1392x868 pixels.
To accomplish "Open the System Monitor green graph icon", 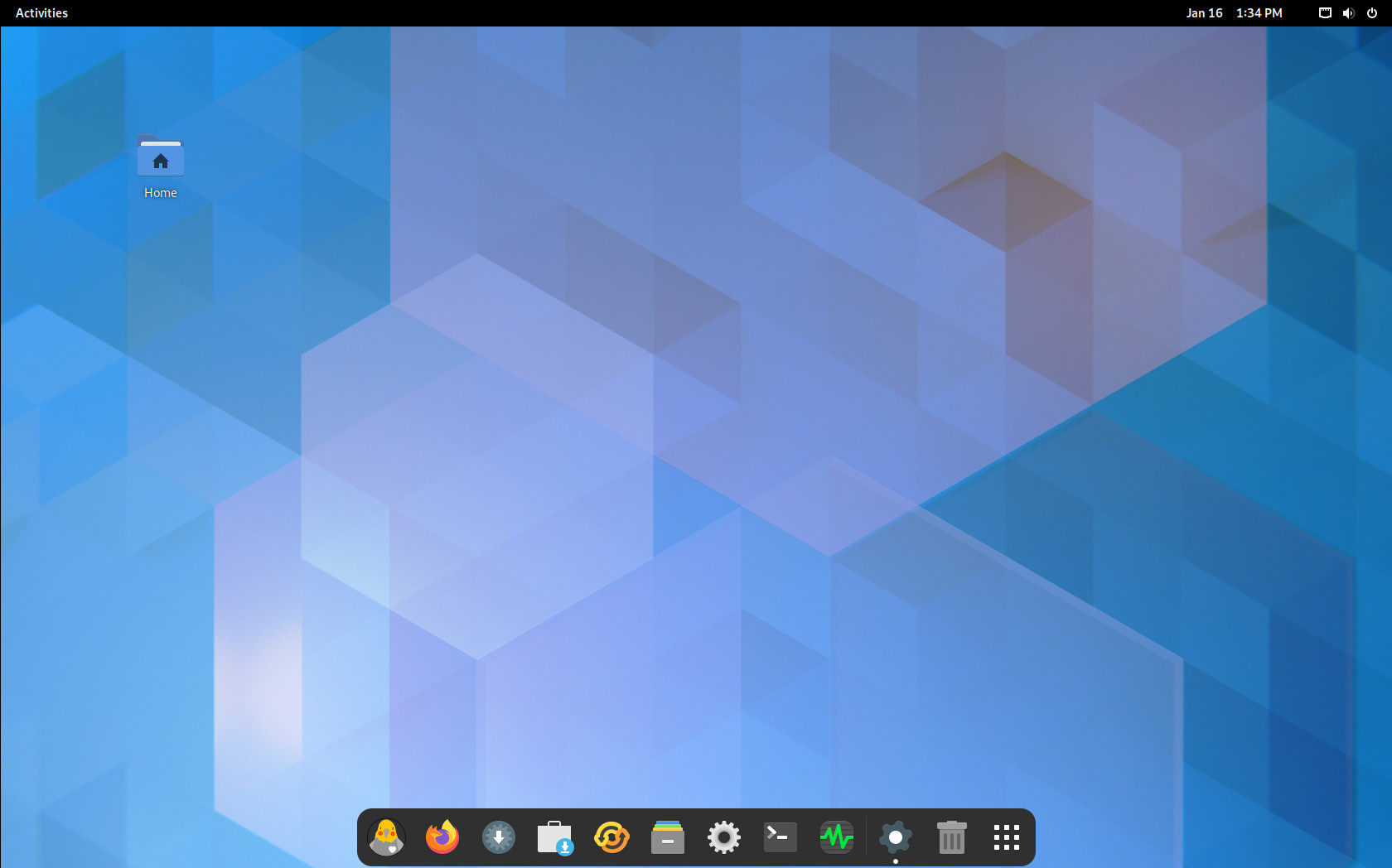I will tap(837, 837).
